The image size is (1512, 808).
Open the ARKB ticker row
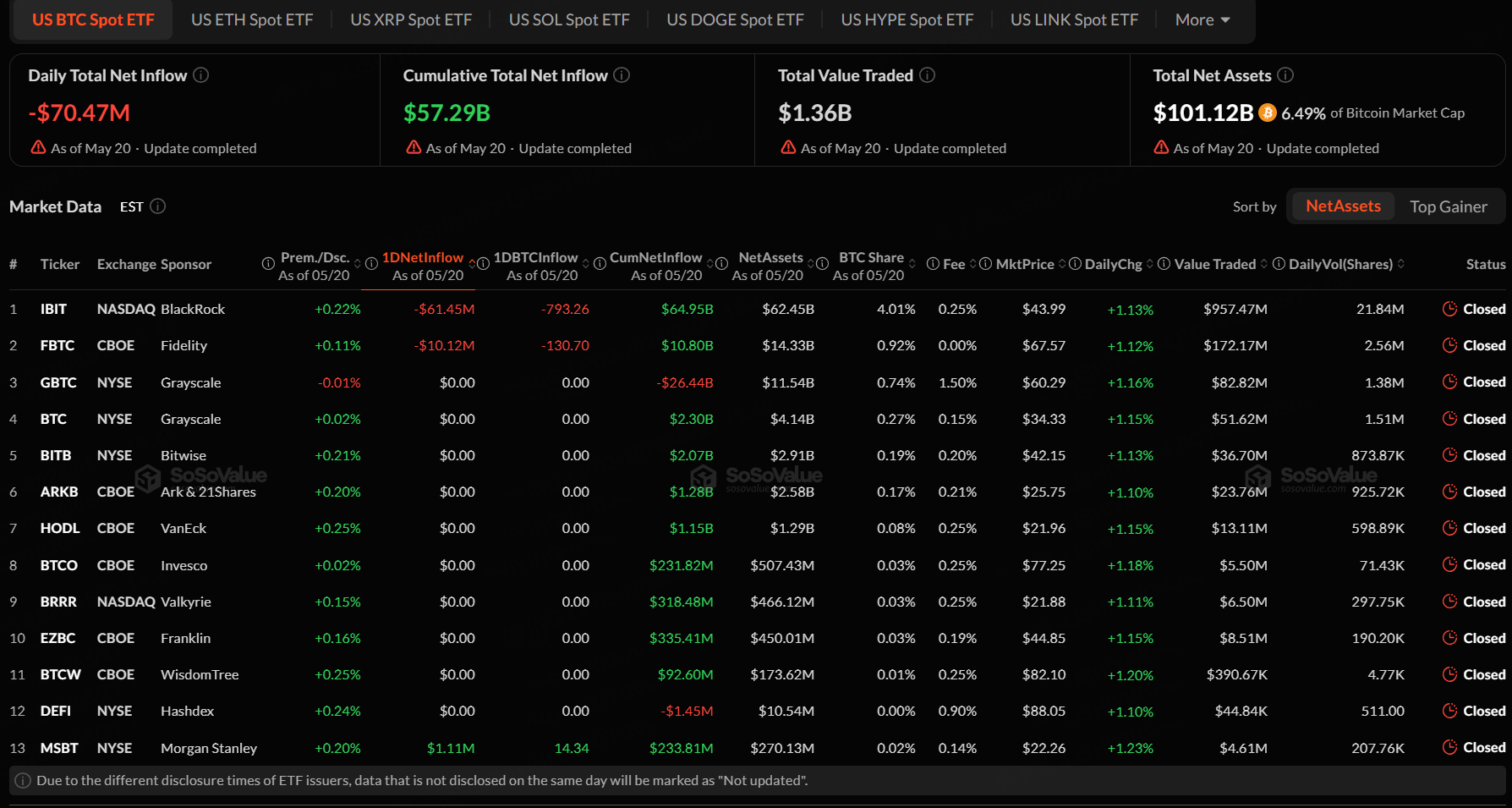(x=757, y=492)
